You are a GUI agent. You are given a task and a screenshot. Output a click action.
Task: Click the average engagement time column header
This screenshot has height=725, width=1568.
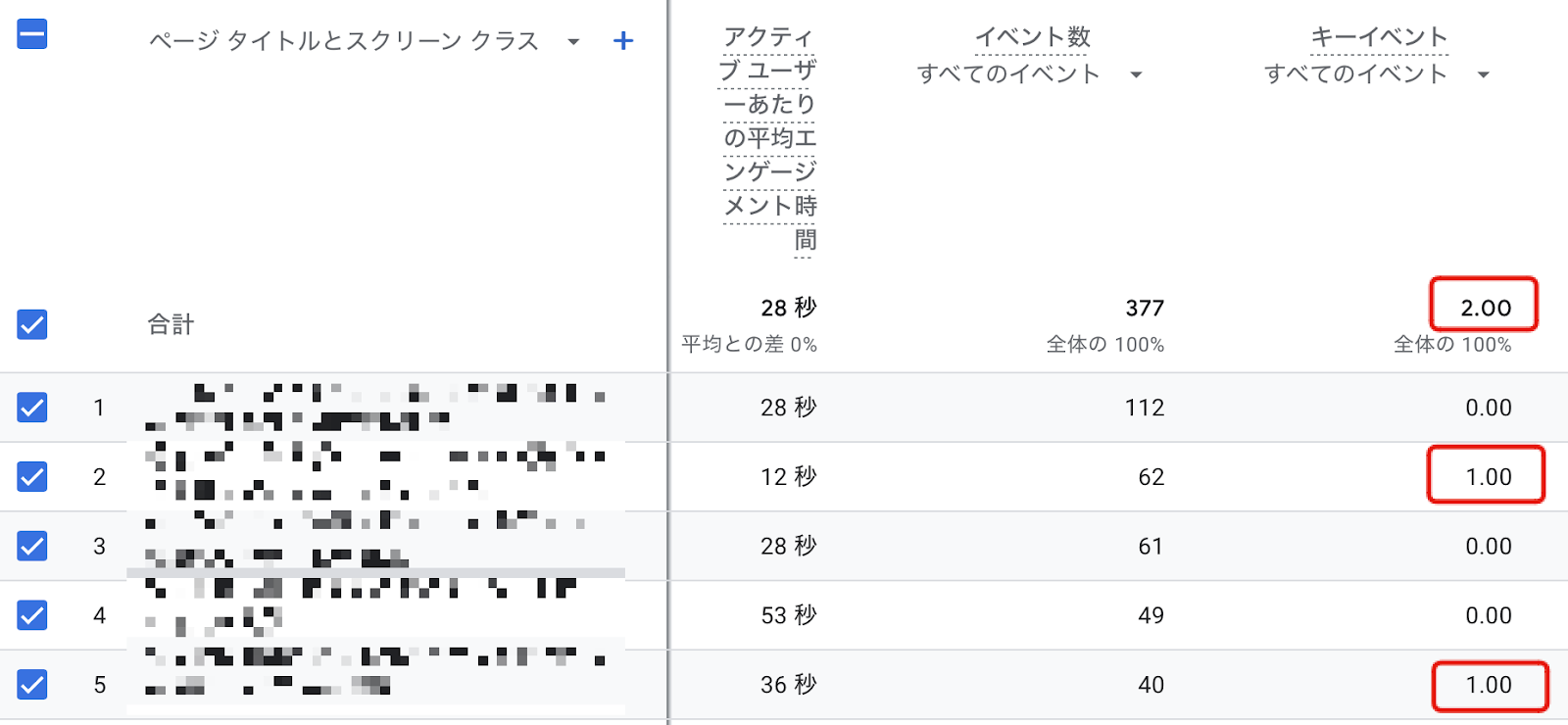click(x=769, y=137)
